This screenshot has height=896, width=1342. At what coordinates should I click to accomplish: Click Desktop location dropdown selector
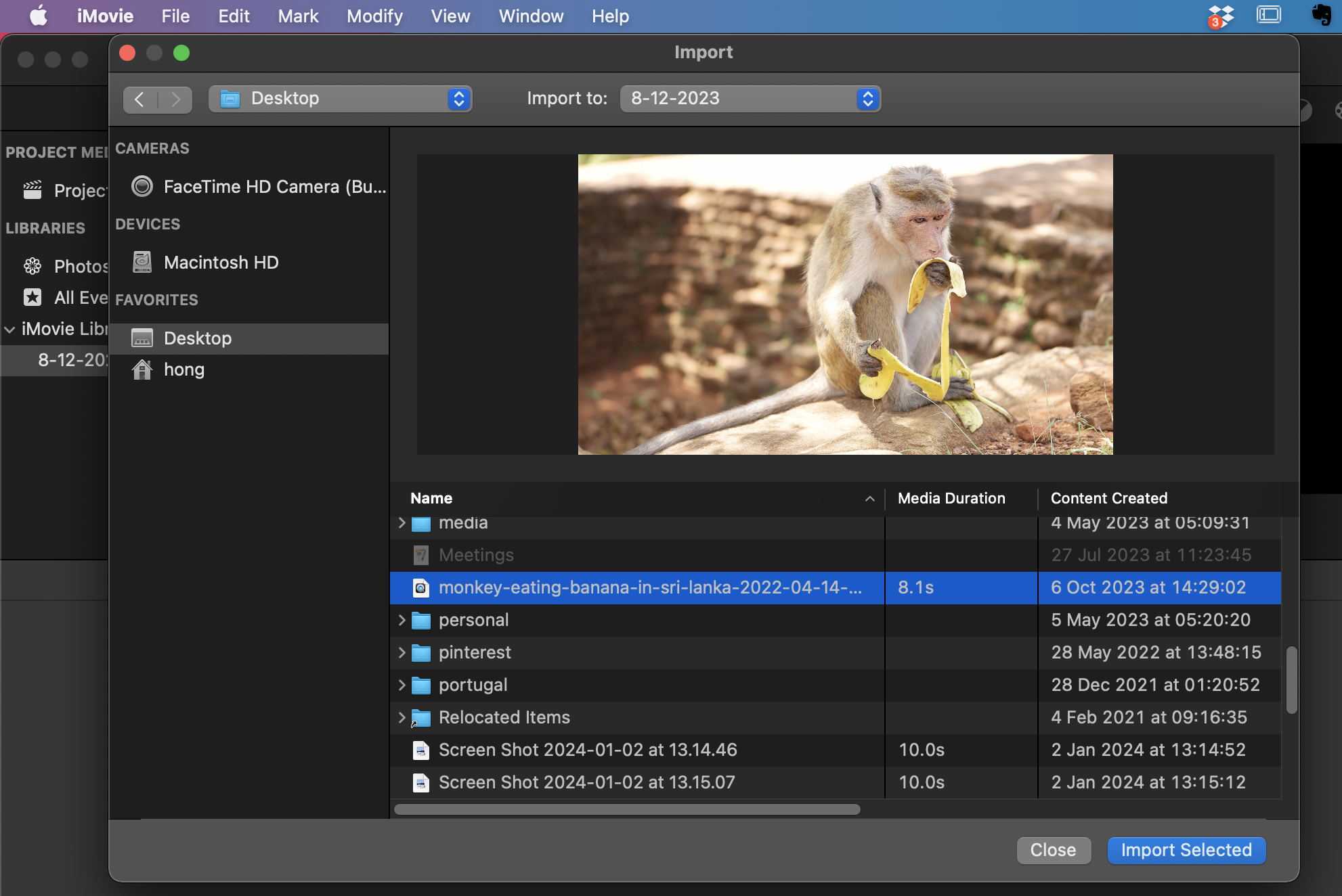point(339,97)
